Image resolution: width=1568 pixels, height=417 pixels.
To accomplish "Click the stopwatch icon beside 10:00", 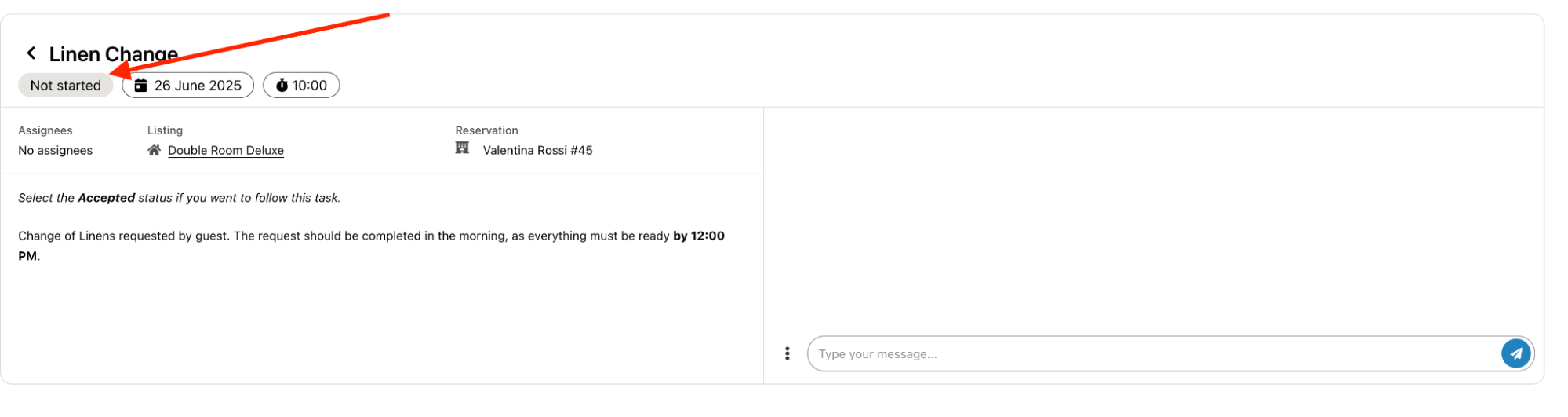I will pyautogui.click(x=282, y=86).
